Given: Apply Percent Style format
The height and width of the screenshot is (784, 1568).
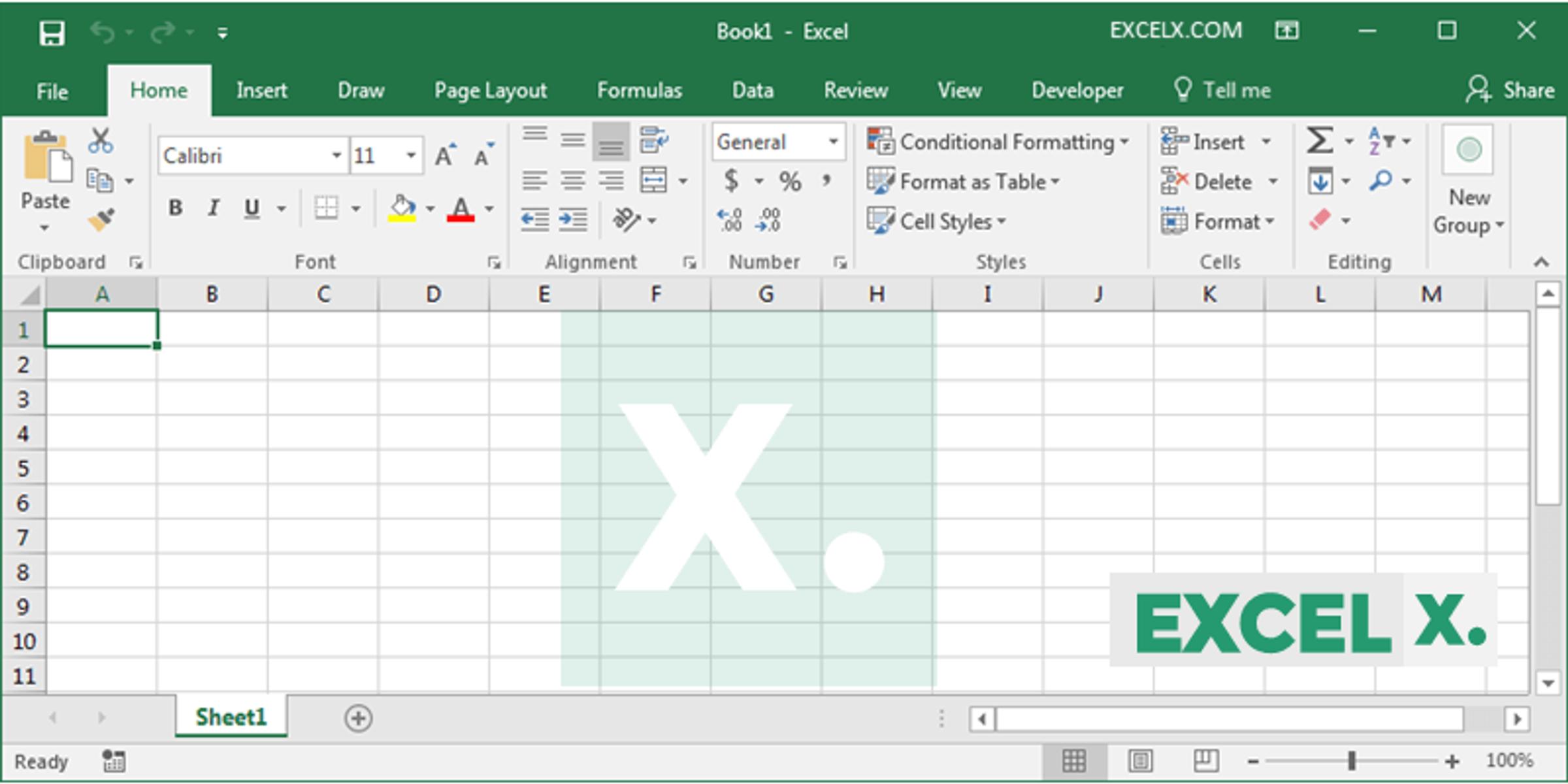Looking at the screenshot, I should 790,181.
